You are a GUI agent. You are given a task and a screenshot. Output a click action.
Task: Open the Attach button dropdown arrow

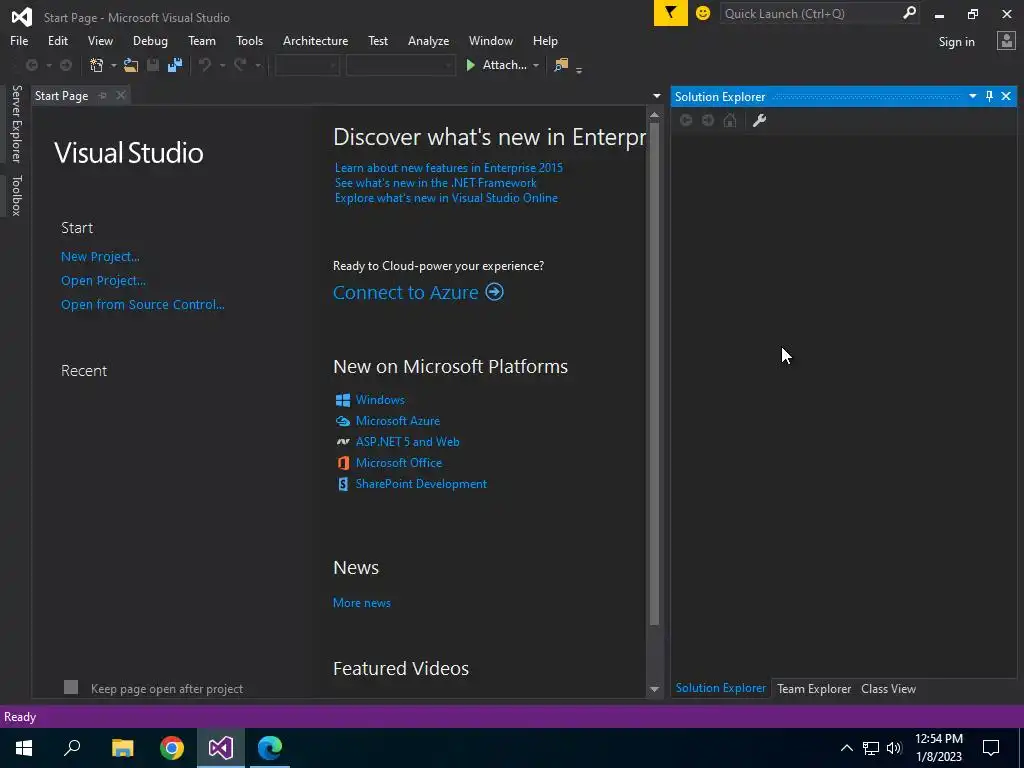coord(536,65)
